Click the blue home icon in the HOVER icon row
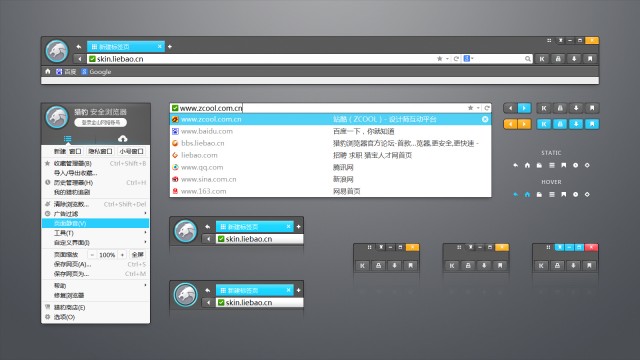The image size is (640, 360). click(527, 194)
